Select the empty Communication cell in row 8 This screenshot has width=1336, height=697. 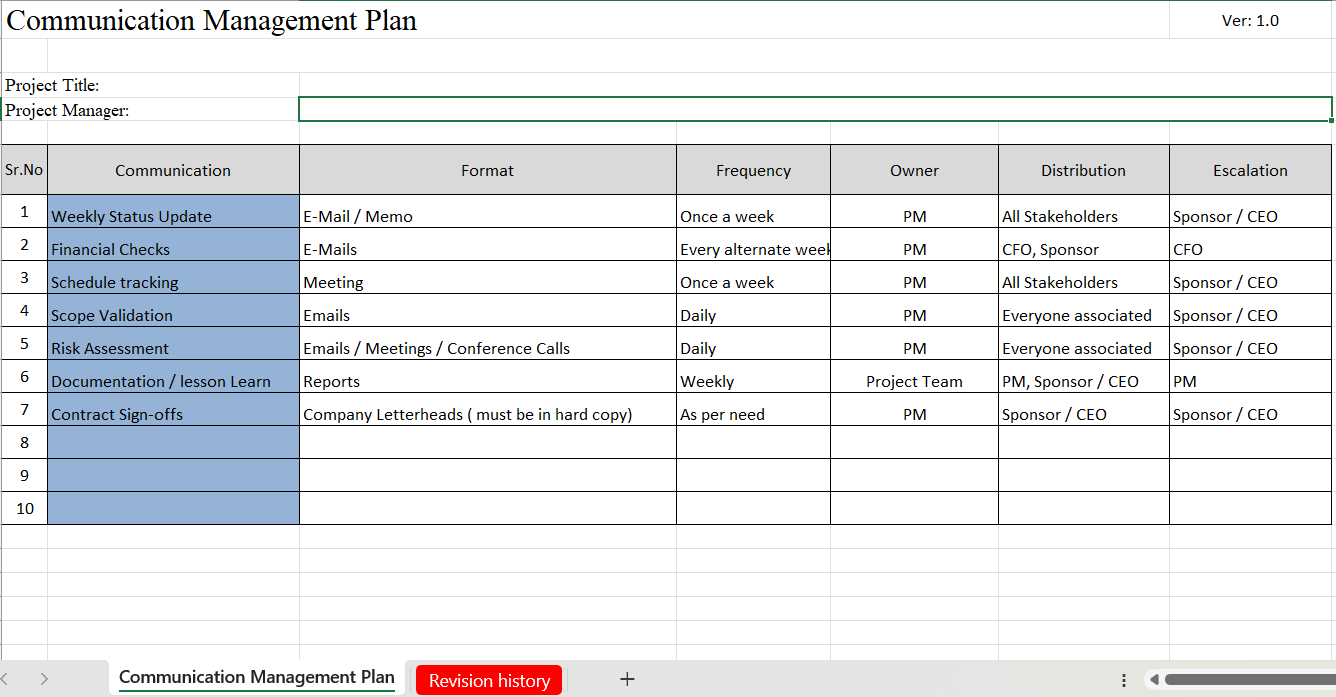point(173,442)
